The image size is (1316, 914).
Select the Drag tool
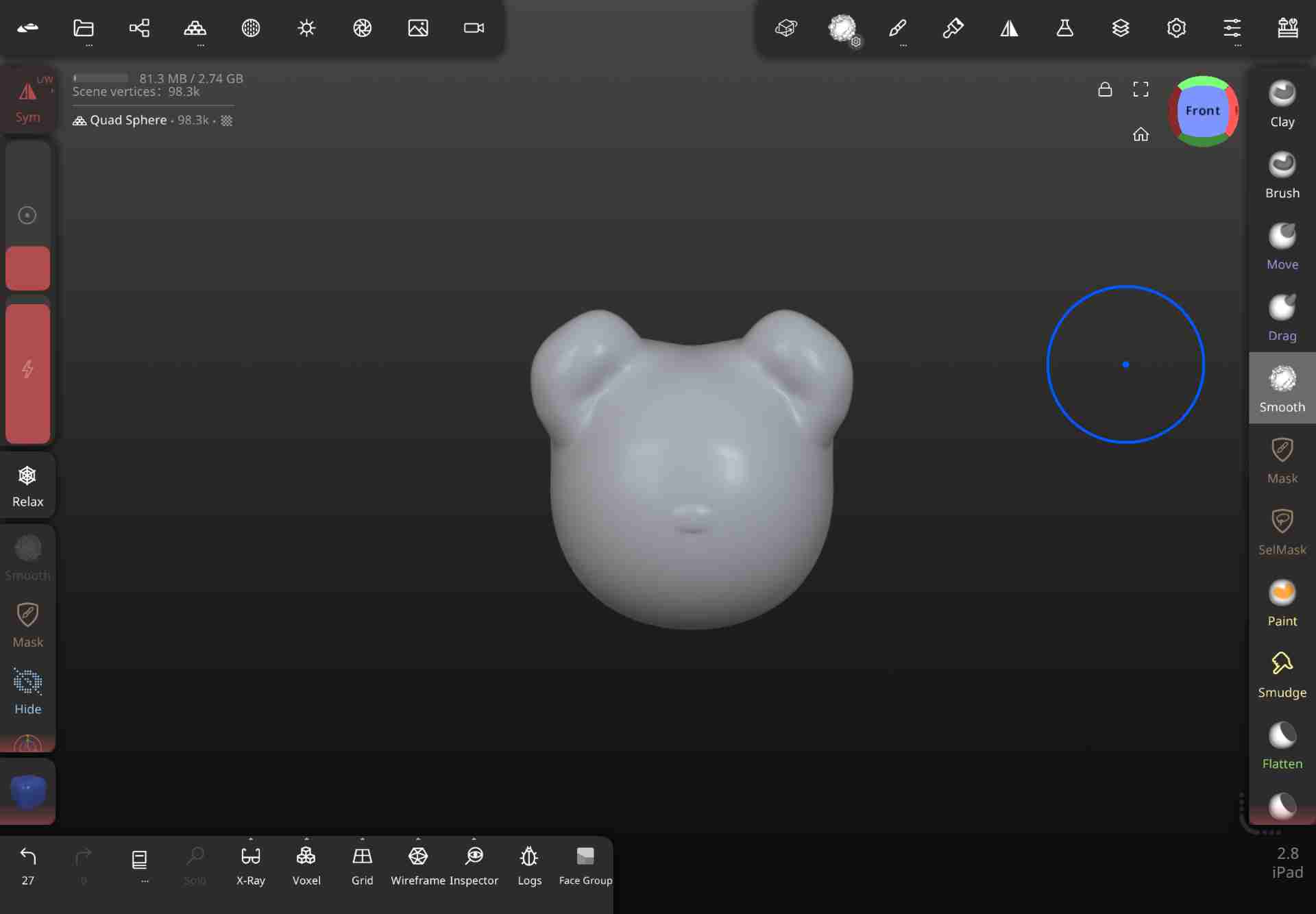(x=1282, y=318)
